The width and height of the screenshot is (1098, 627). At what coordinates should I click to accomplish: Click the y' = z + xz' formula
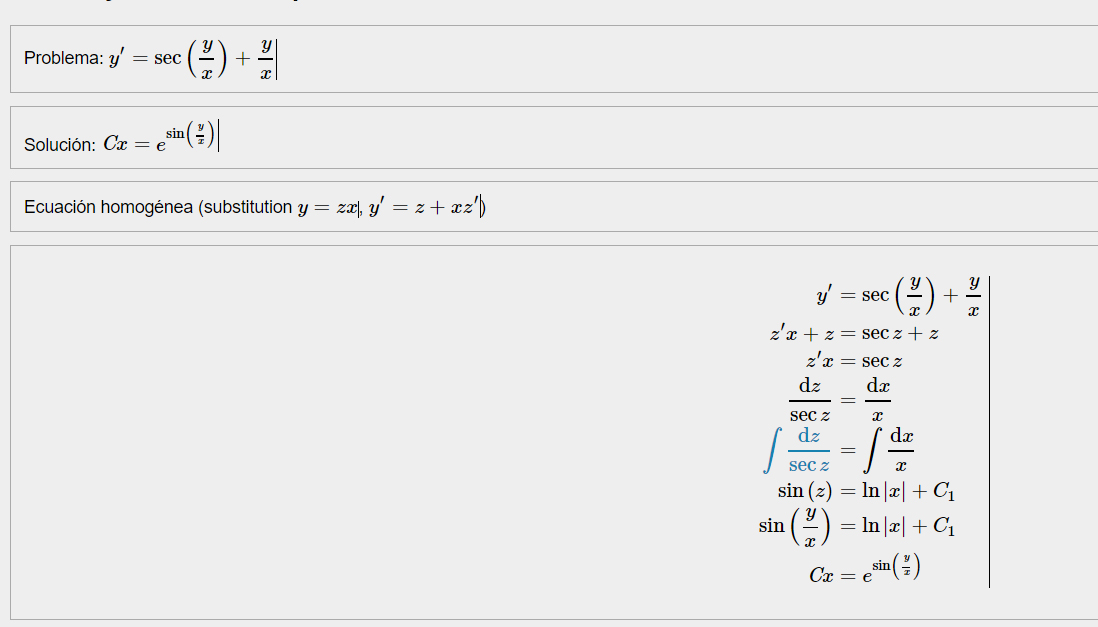424,208
